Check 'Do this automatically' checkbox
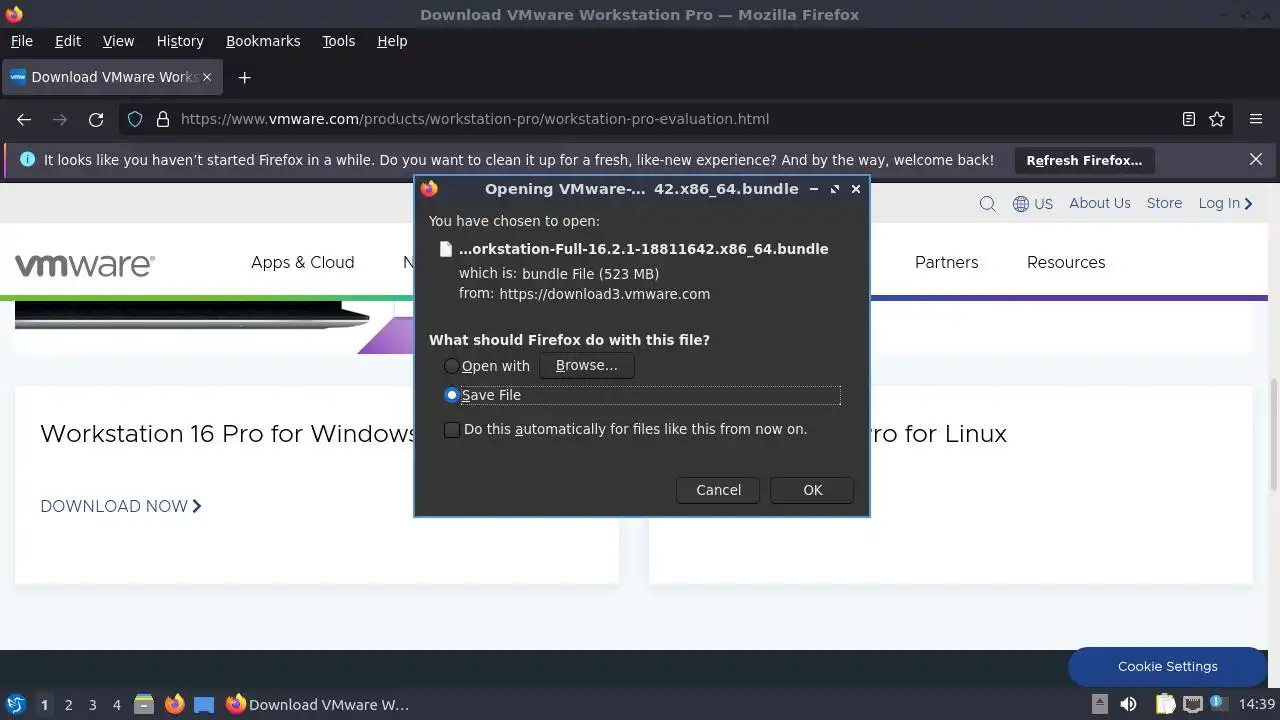1280x720 pixels. coord(452,430)
